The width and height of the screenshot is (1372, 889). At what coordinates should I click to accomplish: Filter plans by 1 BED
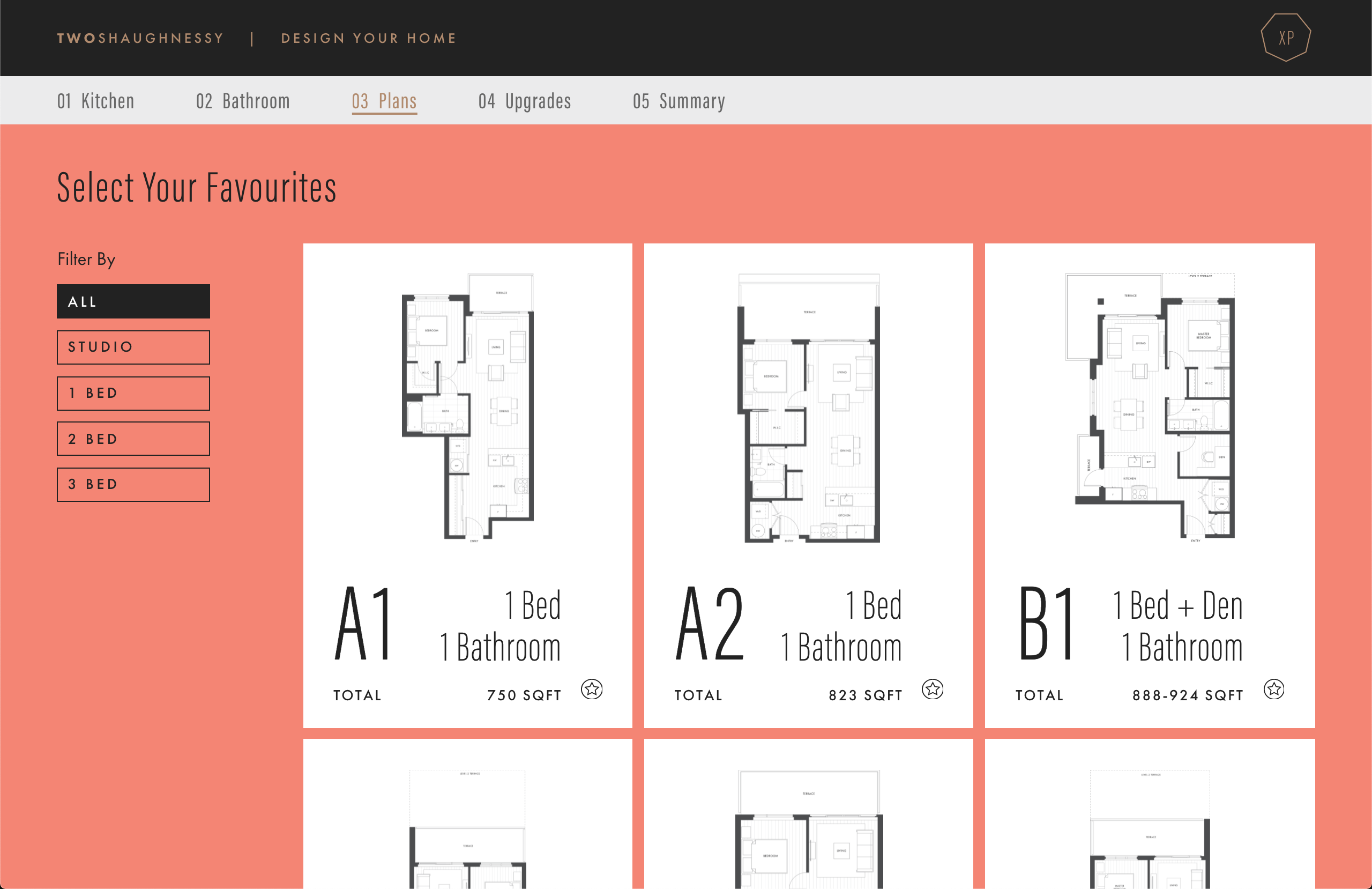(133, 394)
